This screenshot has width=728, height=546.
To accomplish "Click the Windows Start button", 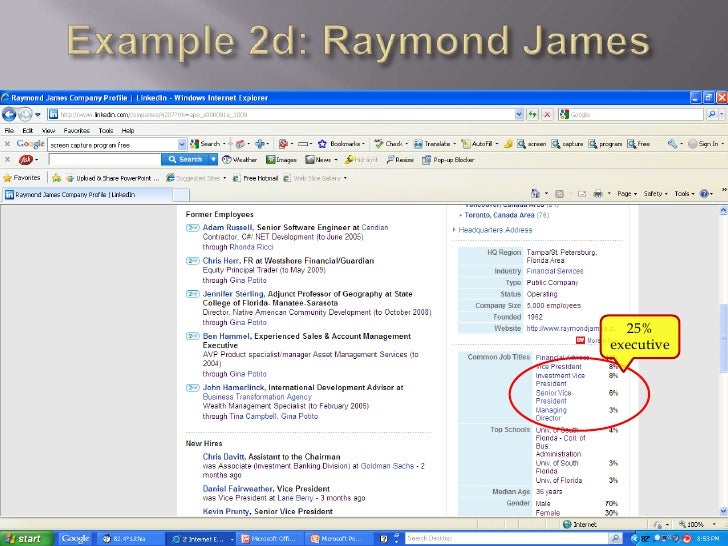I will tap(26, 539).
